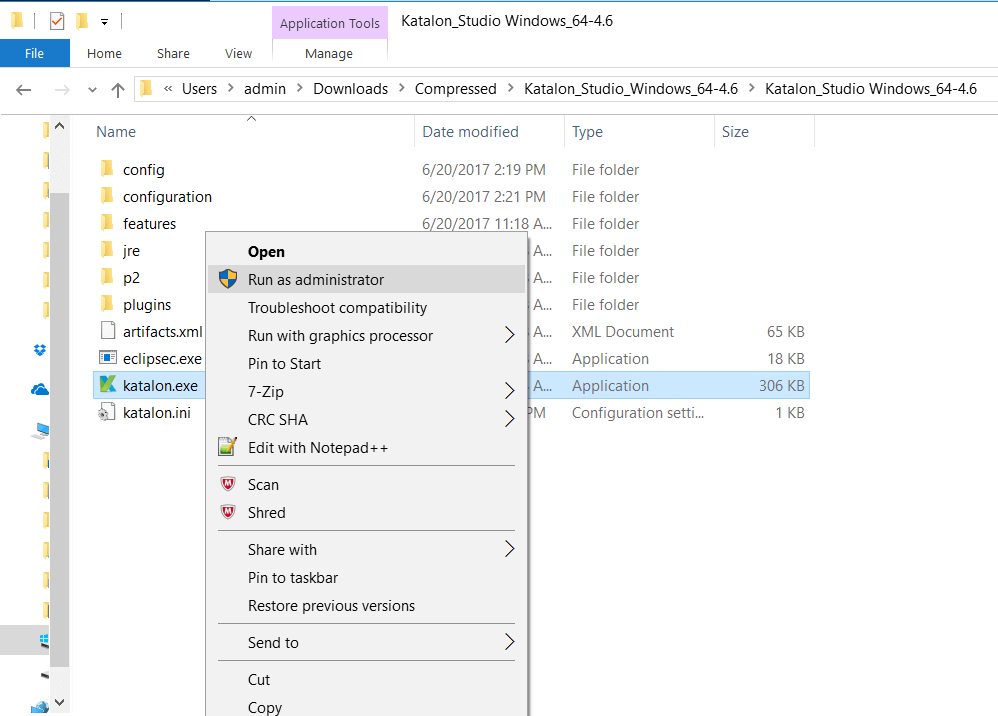This screenshot has height=716, width=998.
Task: Click the shield icon beside Run as administrator
Action: pyautogui.click(x=228, y=279)
